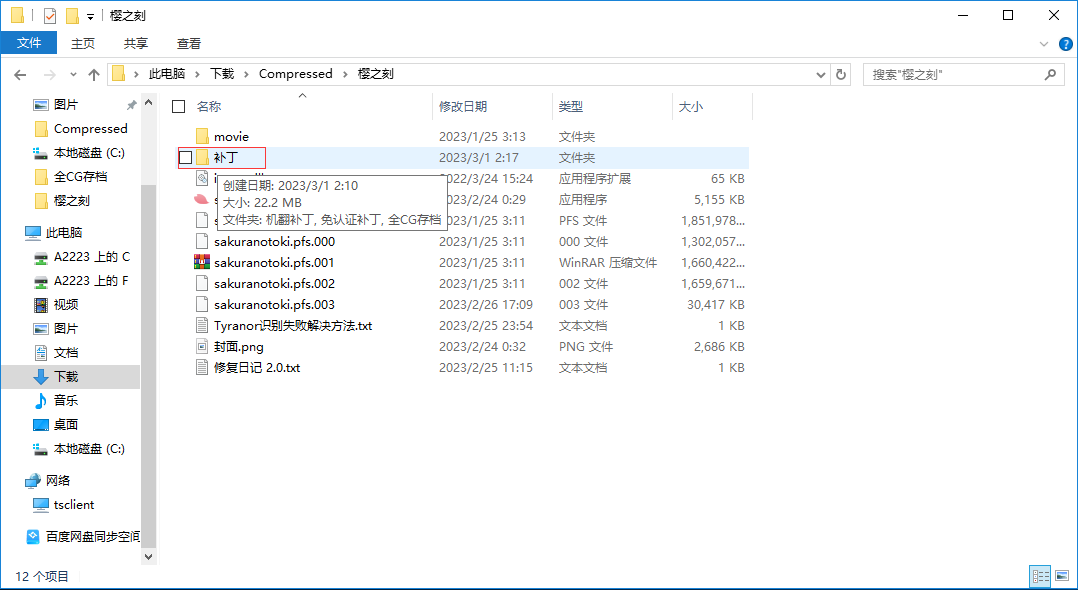Click inside the 搜索"樱之刻" search box

click(x=950, y=74)
